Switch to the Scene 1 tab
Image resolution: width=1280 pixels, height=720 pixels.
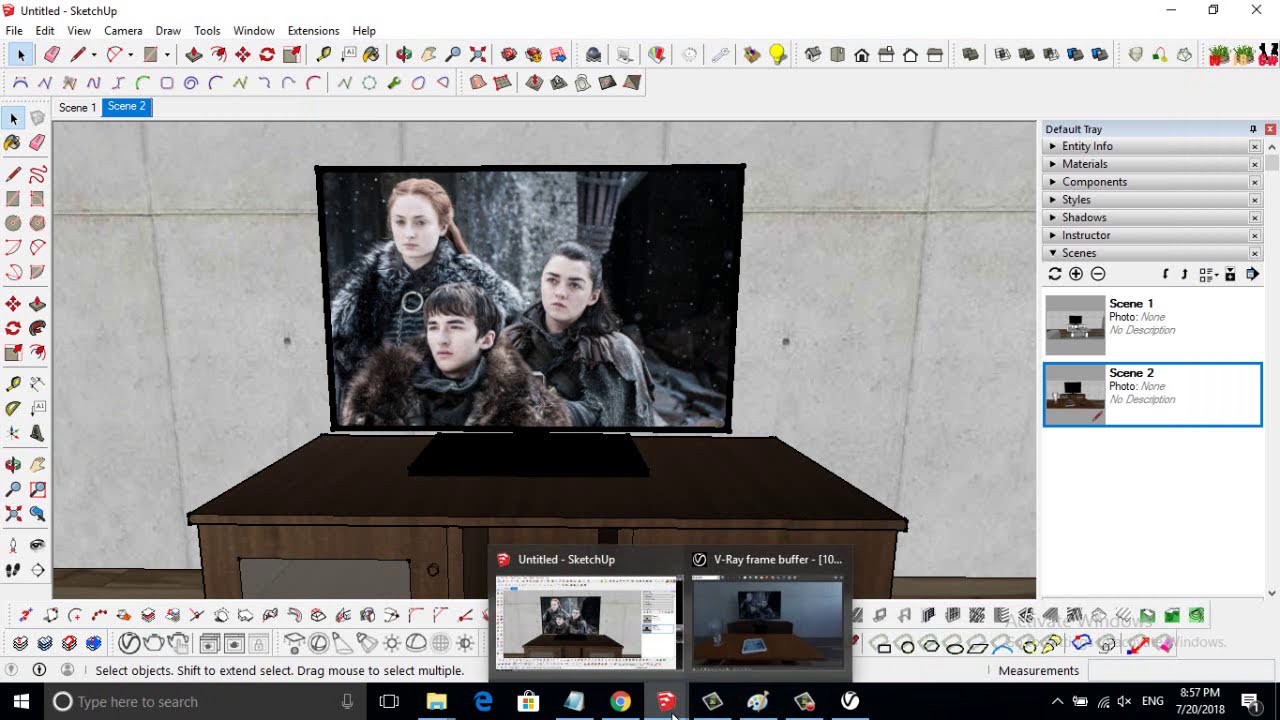pos(77,107)
